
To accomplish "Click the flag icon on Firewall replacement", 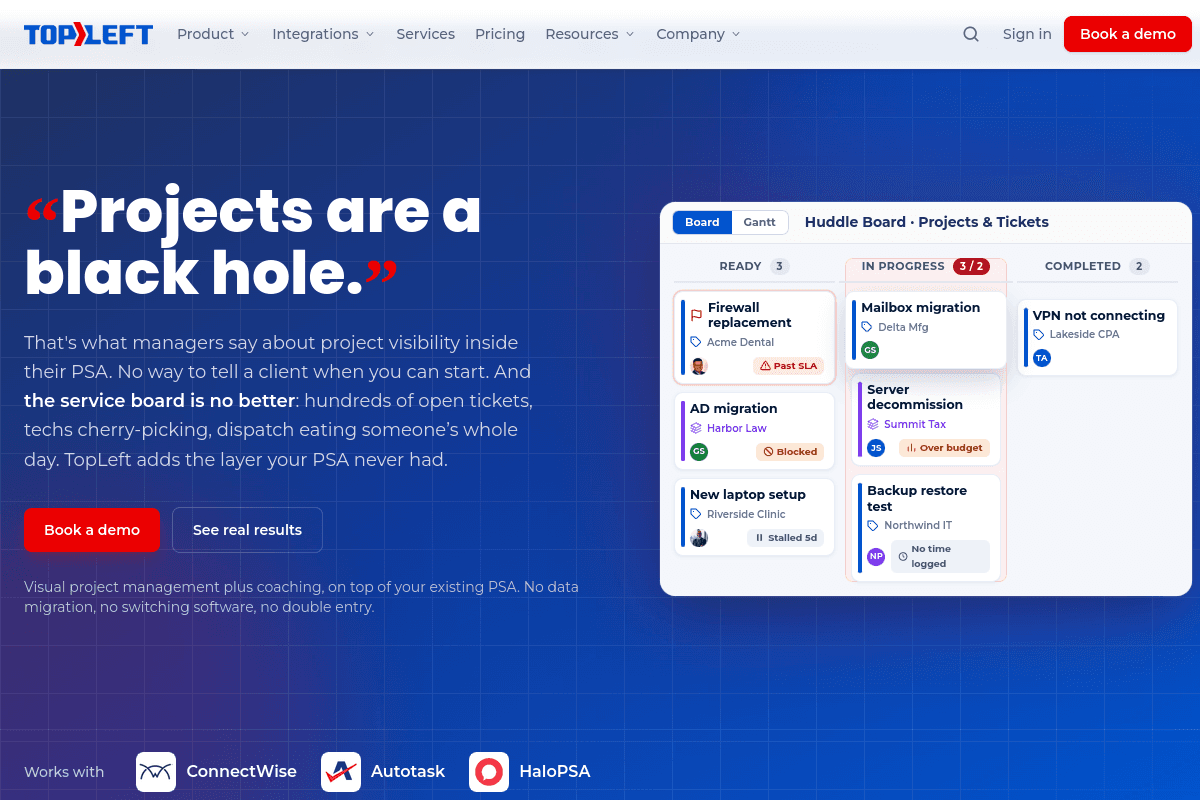I will click(x=696, y=315).
